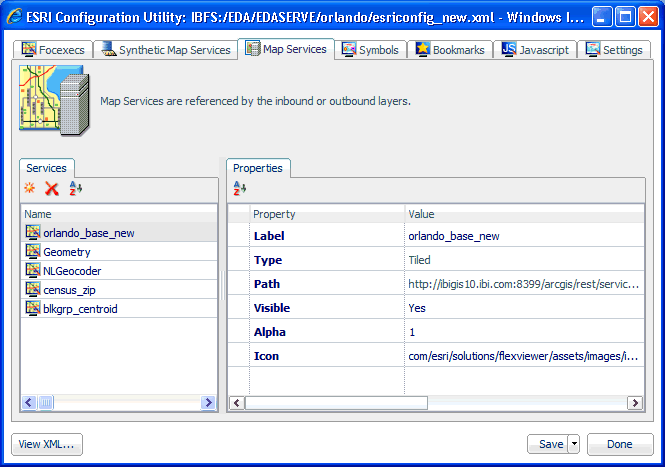
Task: Click the Path property name
Action: click(x=267, y=284)
